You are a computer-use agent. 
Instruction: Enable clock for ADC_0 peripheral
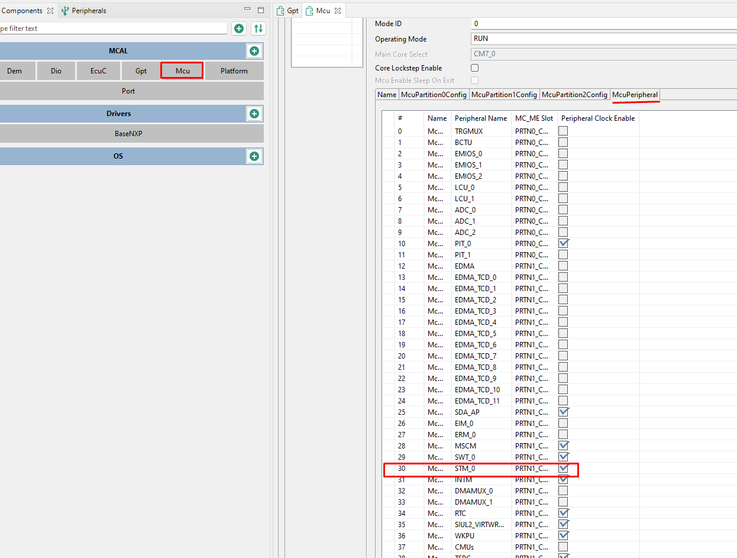tap(563, 210)
